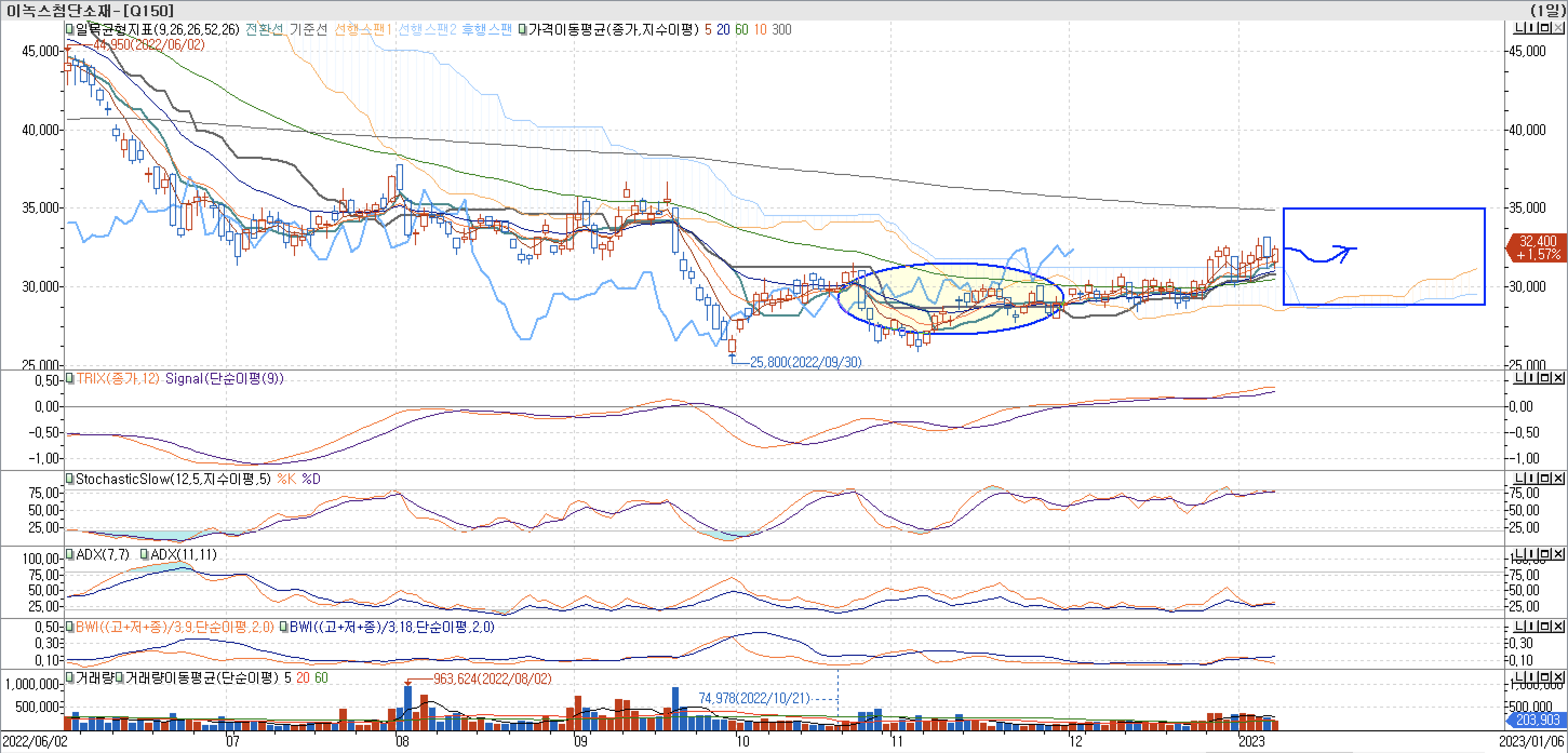Viewport: 1568px width, 753px height.
Task: Select the blue rectangle drawing annotation
Action: [x=1384, y=209]
